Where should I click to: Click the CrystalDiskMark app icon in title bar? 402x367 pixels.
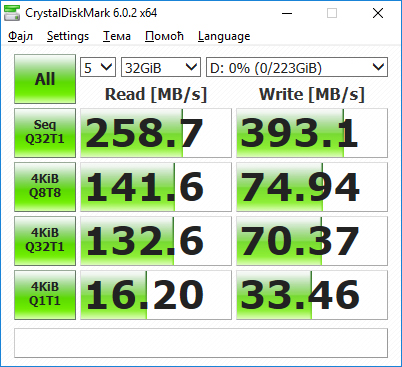tap(12, 13)
